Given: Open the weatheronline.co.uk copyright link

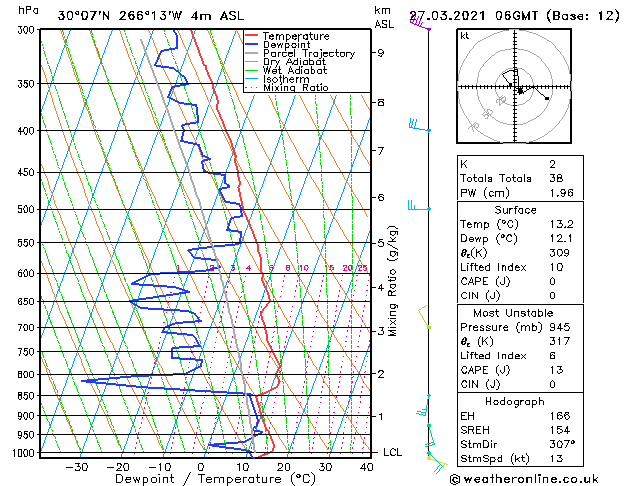Looking at the screenshot, I should point(524,479).
